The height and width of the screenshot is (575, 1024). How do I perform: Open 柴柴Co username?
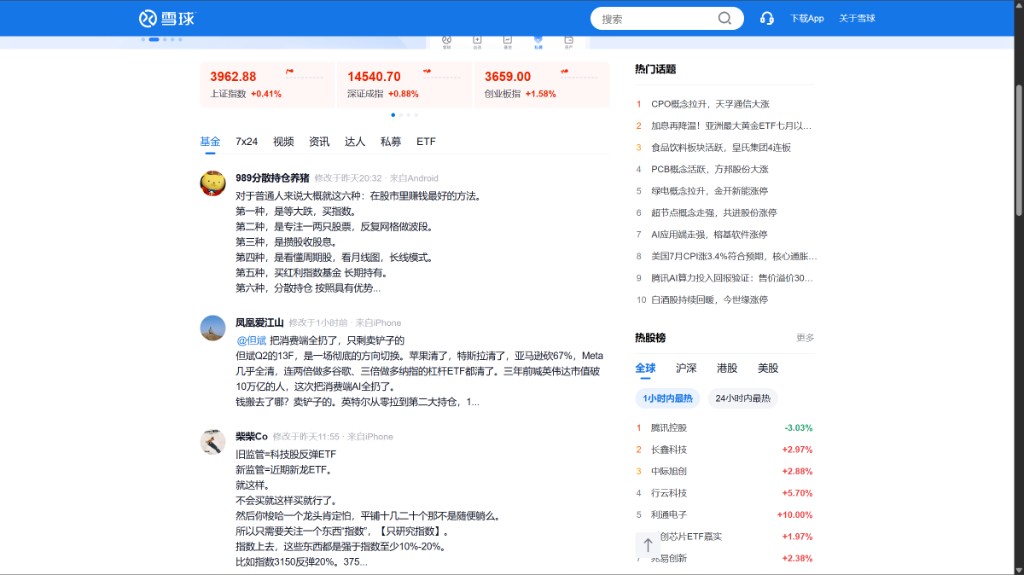[251, 436]
